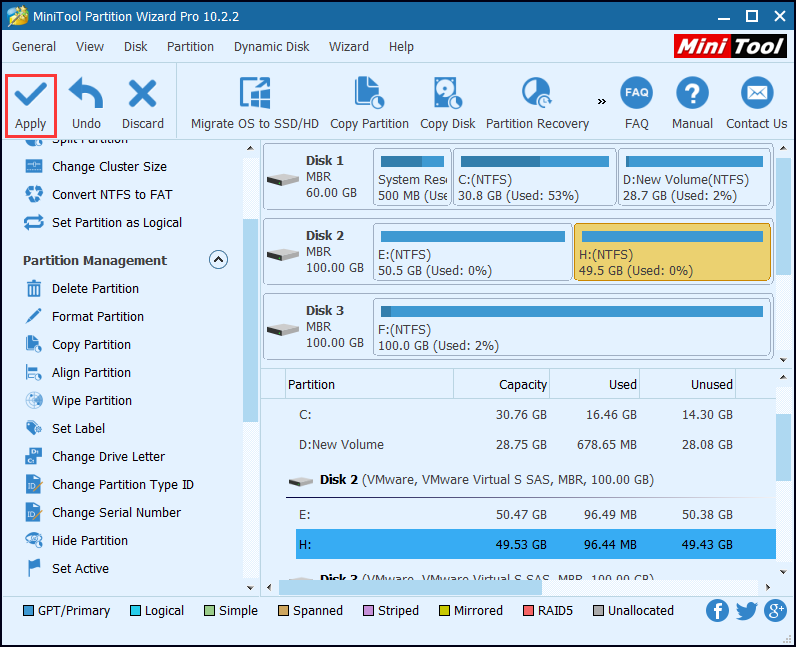This screenshot has width=796, height=647.
Task: Open the Wizard menu
Action: [349, 47]
